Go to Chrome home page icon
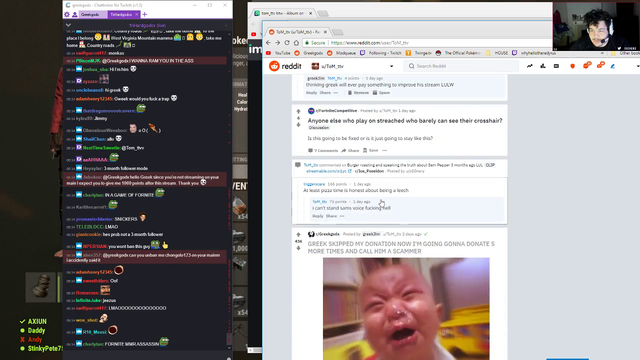 click(x=296, y=43)
